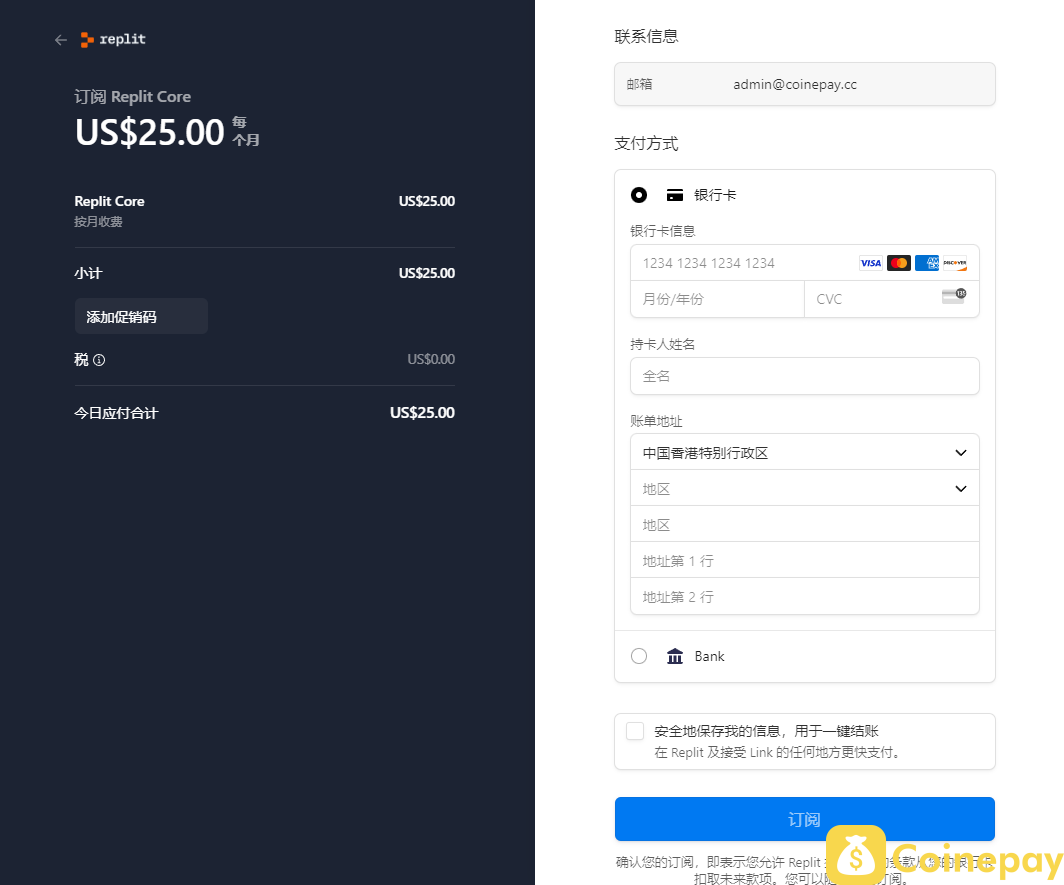Viewport: 1064px width, 885px height.
Task: Click the 地区 text input field
Action: tap(805, 525)
